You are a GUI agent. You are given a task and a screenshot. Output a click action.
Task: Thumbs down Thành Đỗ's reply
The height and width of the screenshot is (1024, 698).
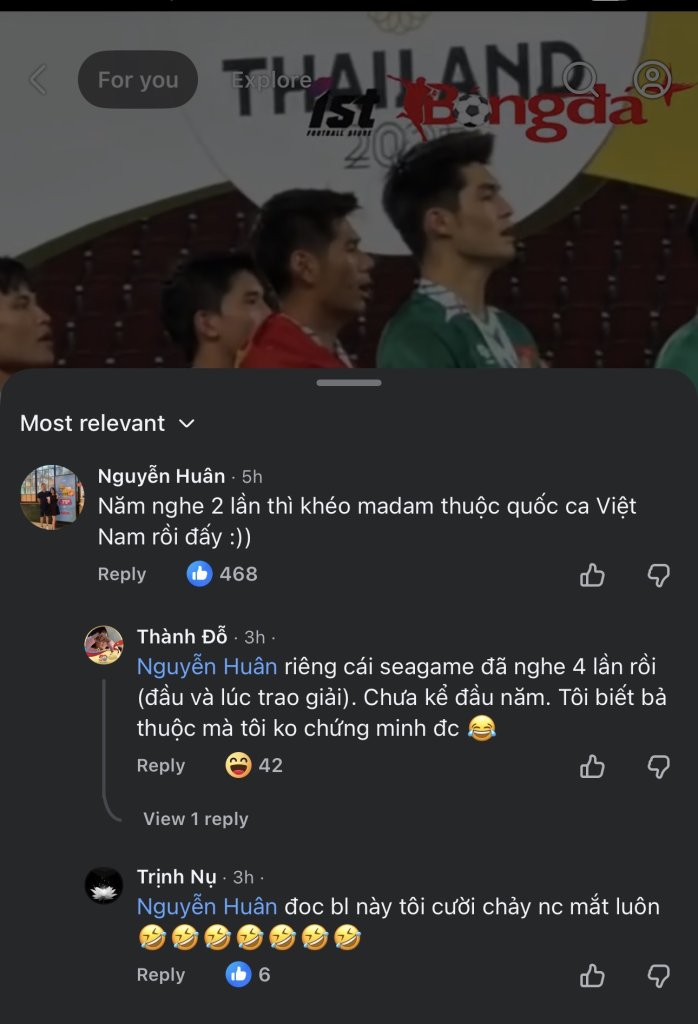[x=658, y=767]
